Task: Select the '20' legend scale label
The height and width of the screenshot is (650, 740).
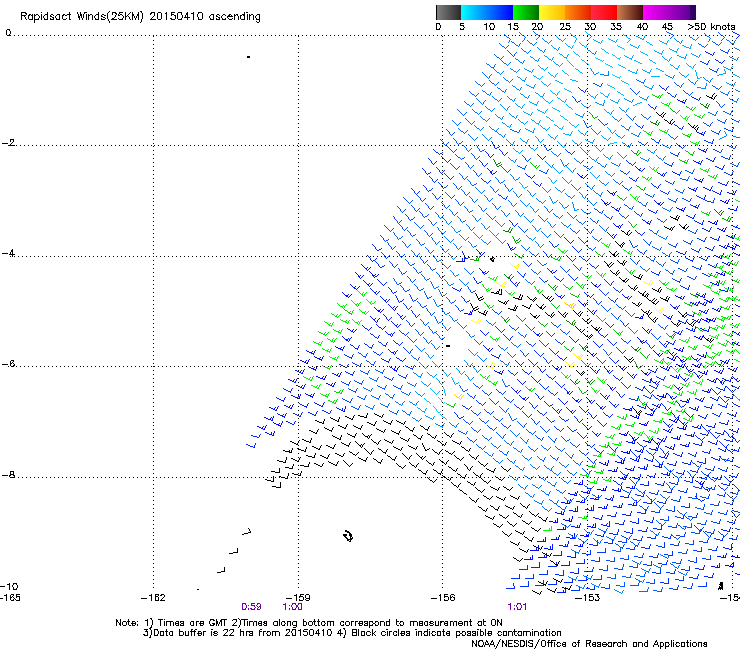Action: point(537,27)
